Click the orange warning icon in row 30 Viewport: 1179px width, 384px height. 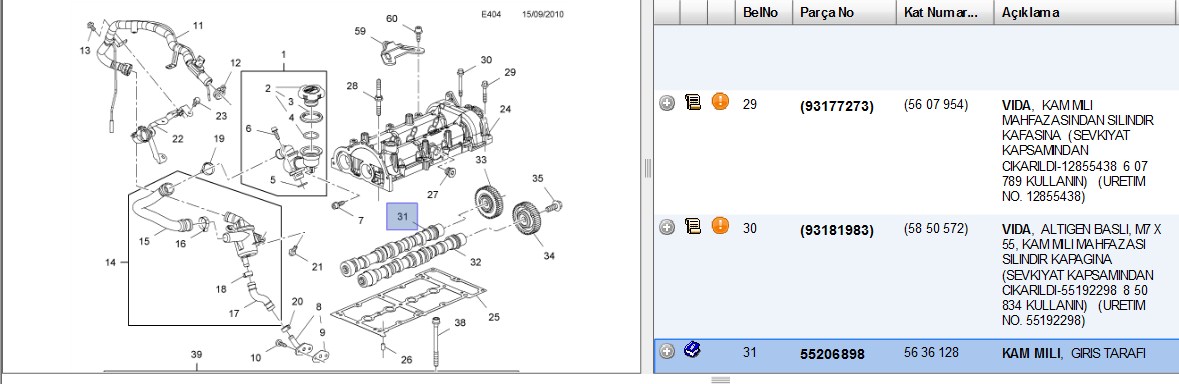coord(720,225)
